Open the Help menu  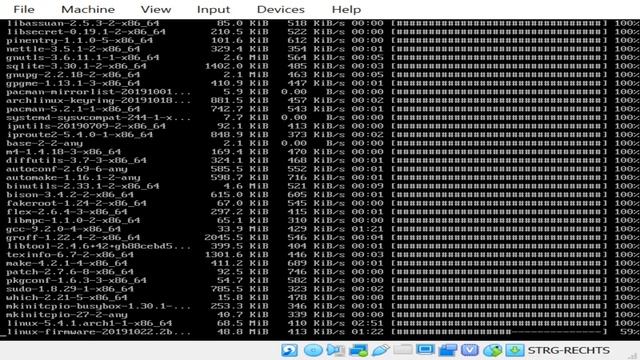pyautogui.click(x=346, y=9)
